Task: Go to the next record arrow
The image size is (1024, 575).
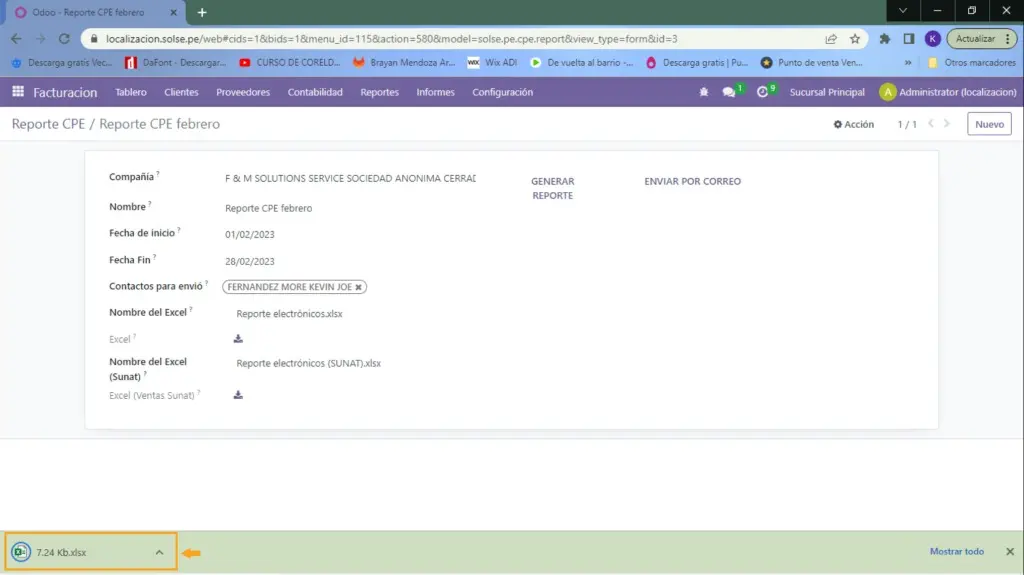Action: point(949,124)
